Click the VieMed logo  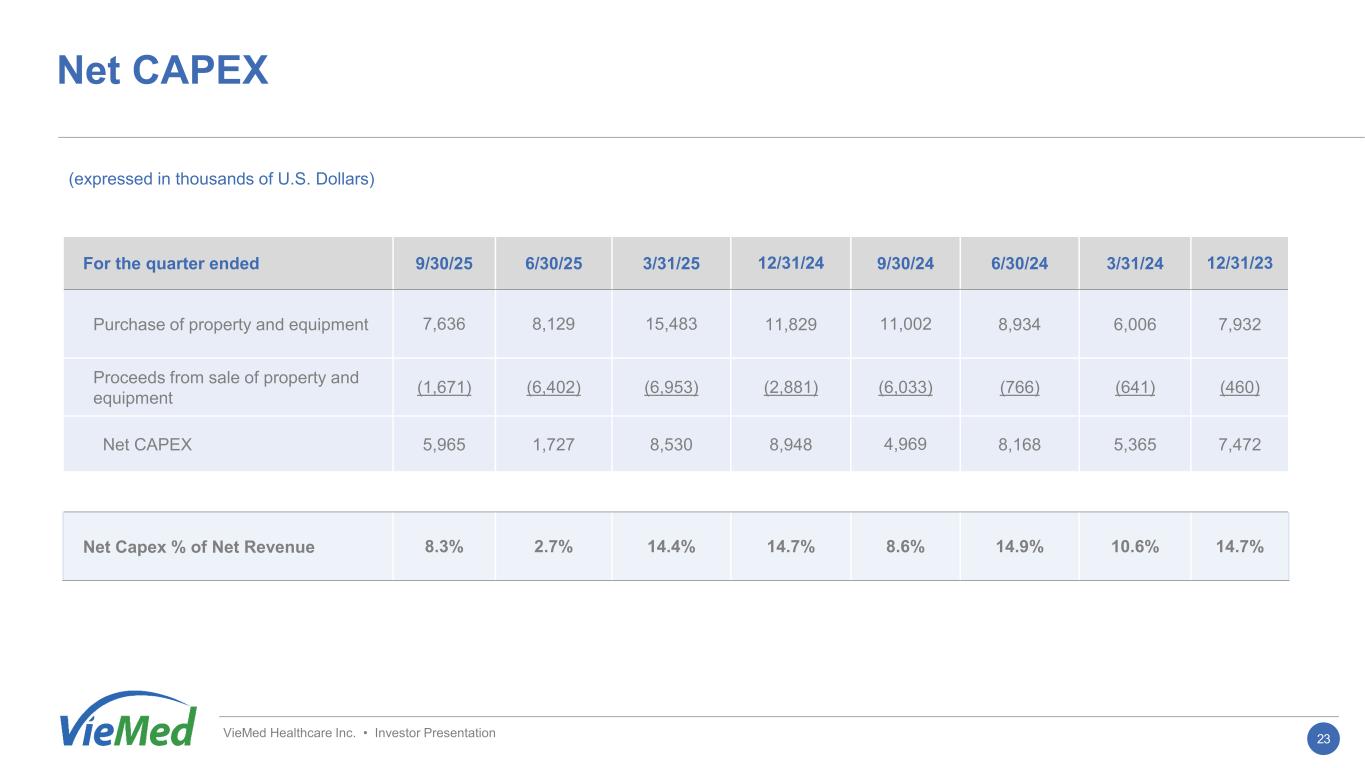127,720
